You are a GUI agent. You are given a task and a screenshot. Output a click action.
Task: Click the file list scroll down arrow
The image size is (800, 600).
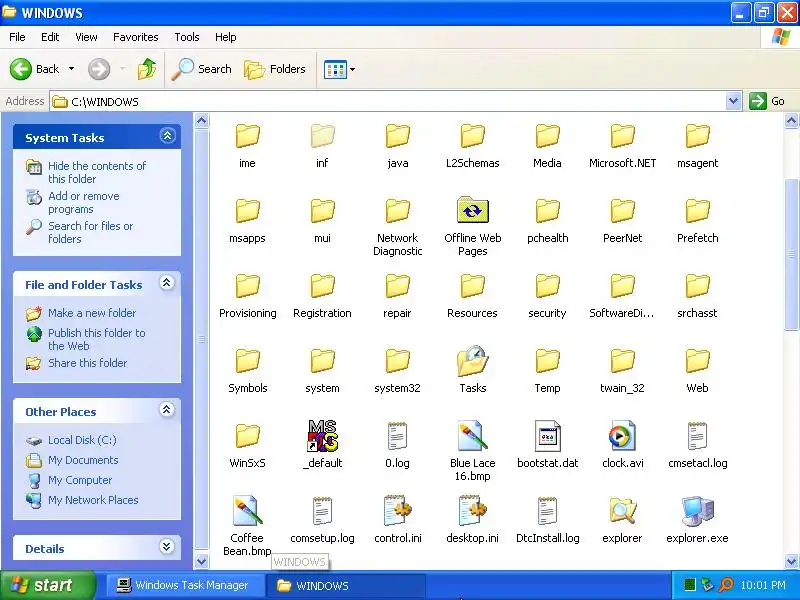(791, 561)
